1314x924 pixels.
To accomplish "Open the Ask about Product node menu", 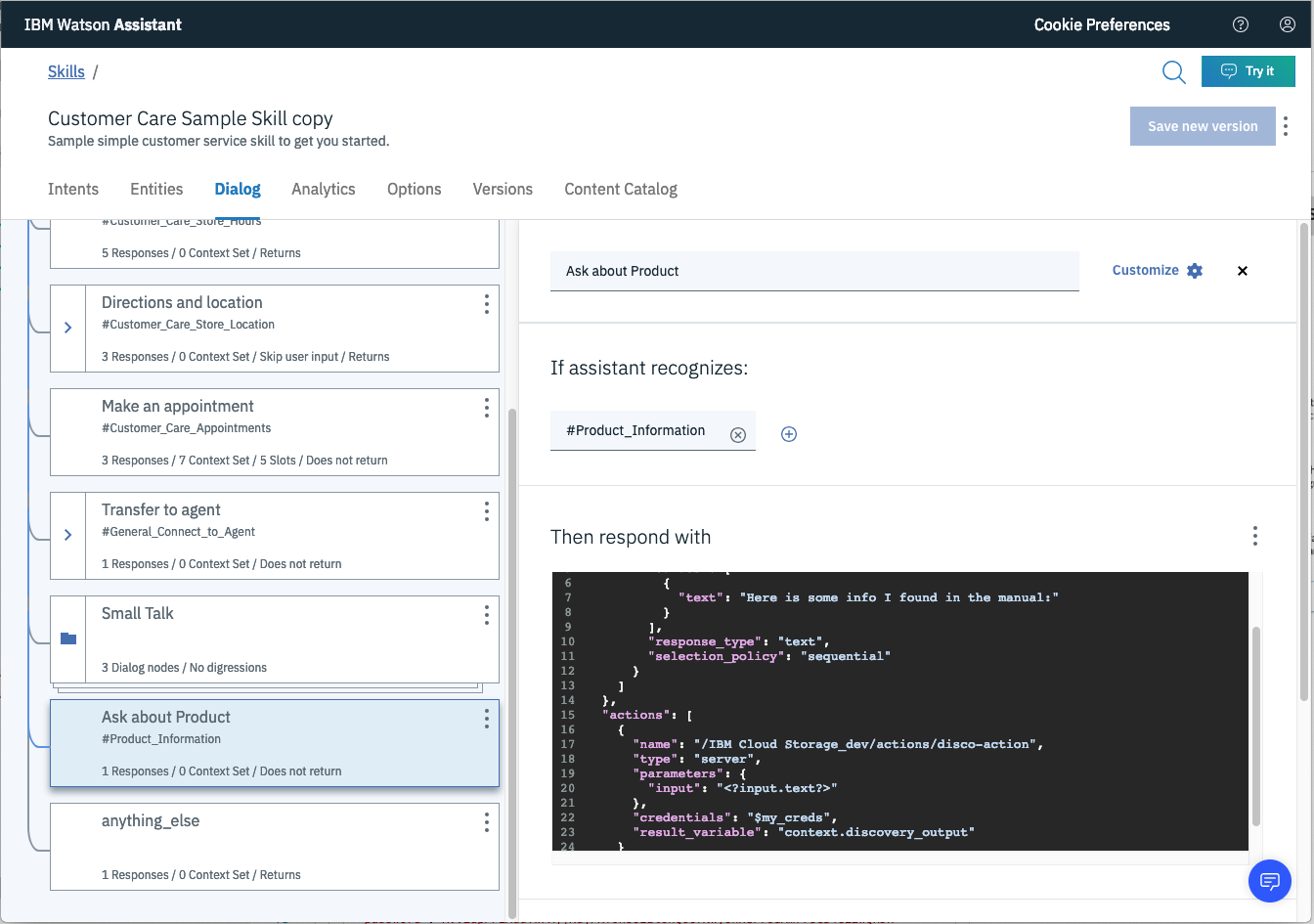I will [487, 719].
